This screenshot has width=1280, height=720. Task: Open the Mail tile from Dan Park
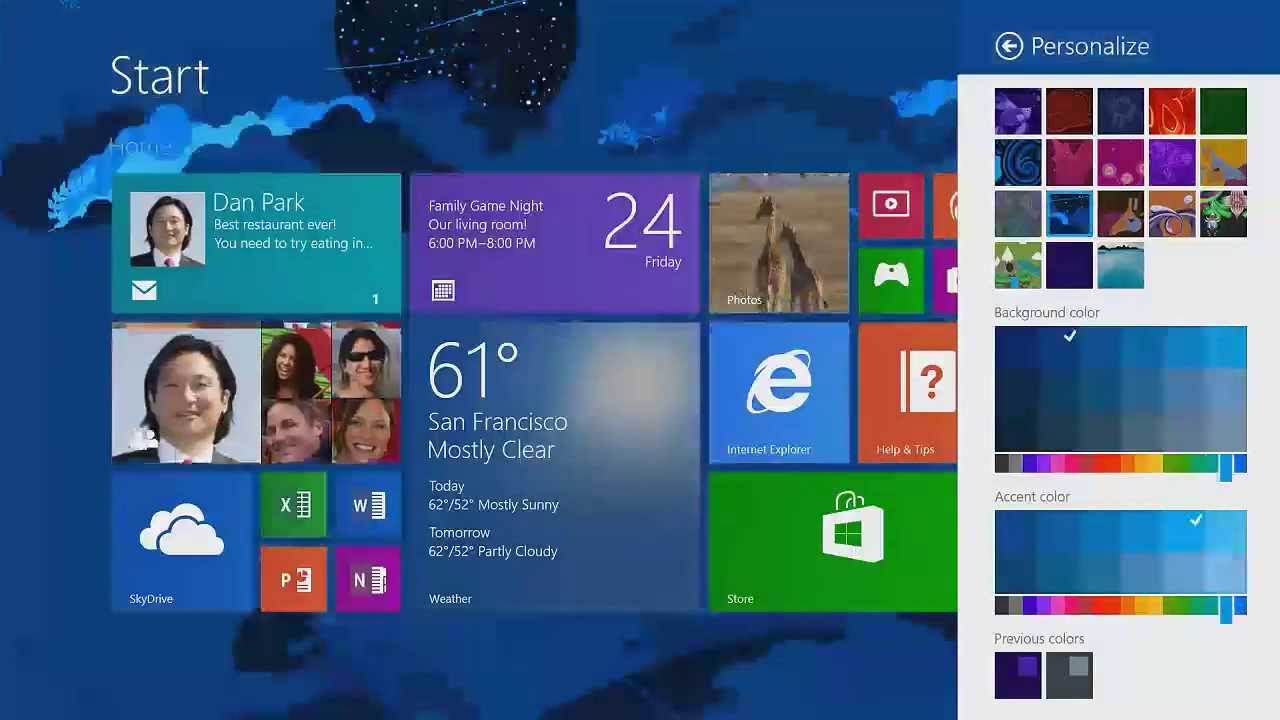(x=256, y=244)
